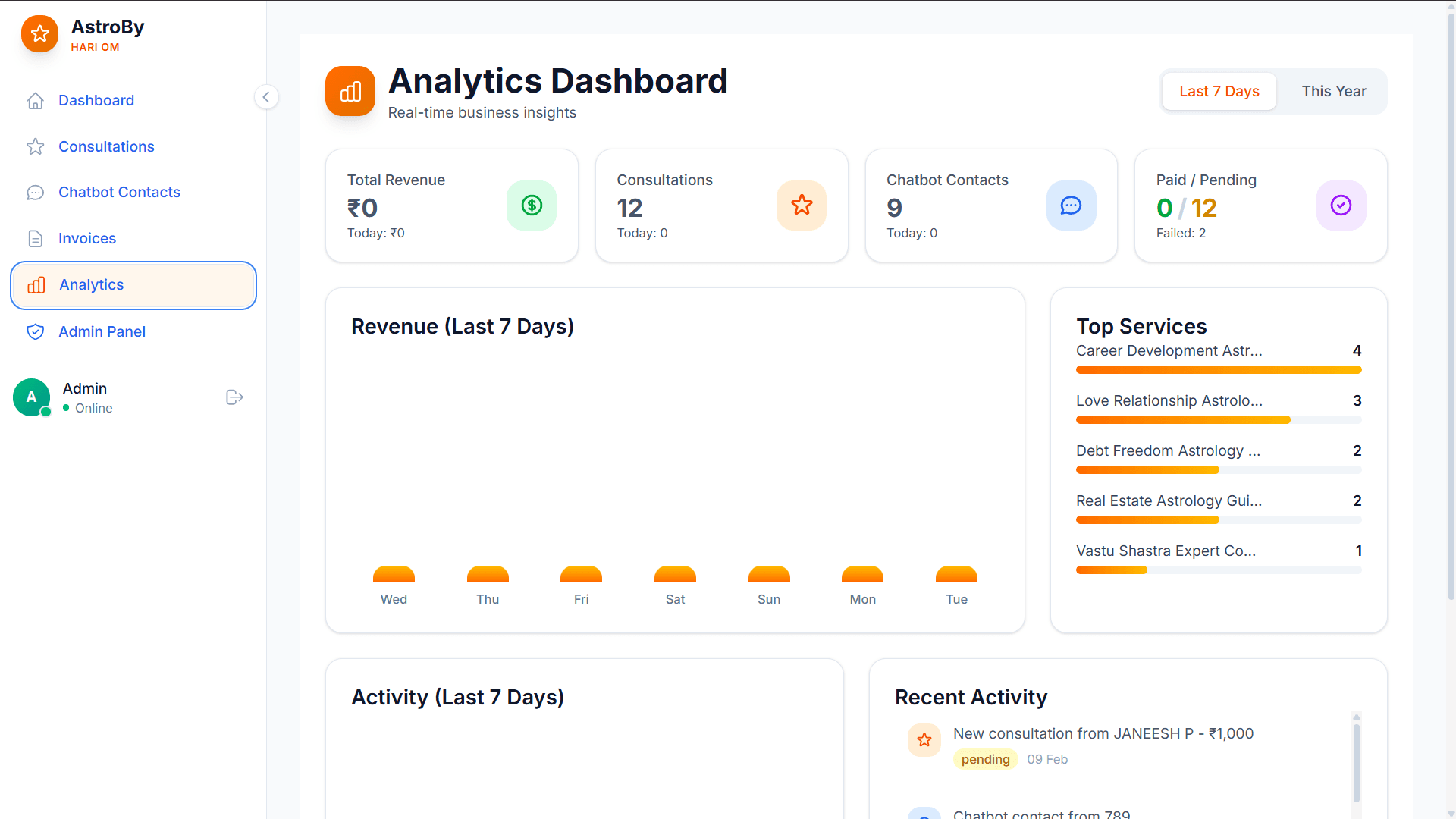Open the Admin Panel link
This screenshot has width=1456, height=819.
[x=102, y=331]
